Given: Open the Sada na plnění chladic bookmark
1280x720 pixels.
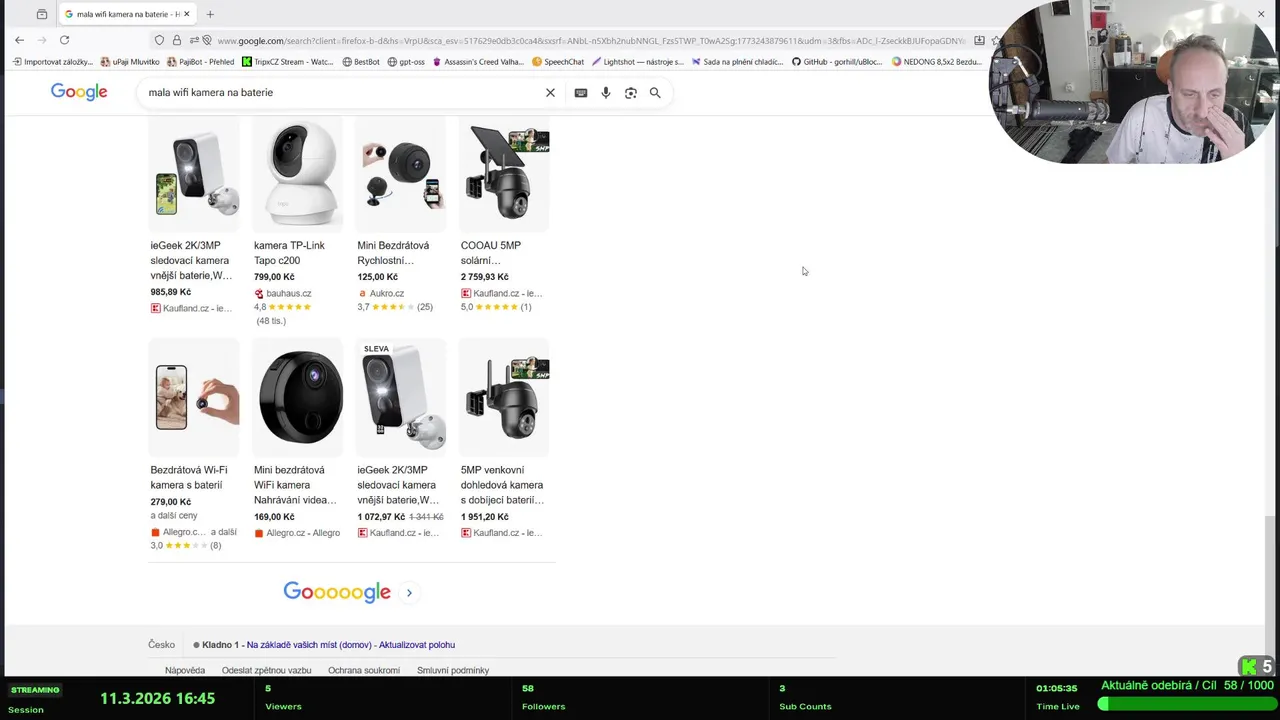Looking at the screenshot, I should (738, 62).
